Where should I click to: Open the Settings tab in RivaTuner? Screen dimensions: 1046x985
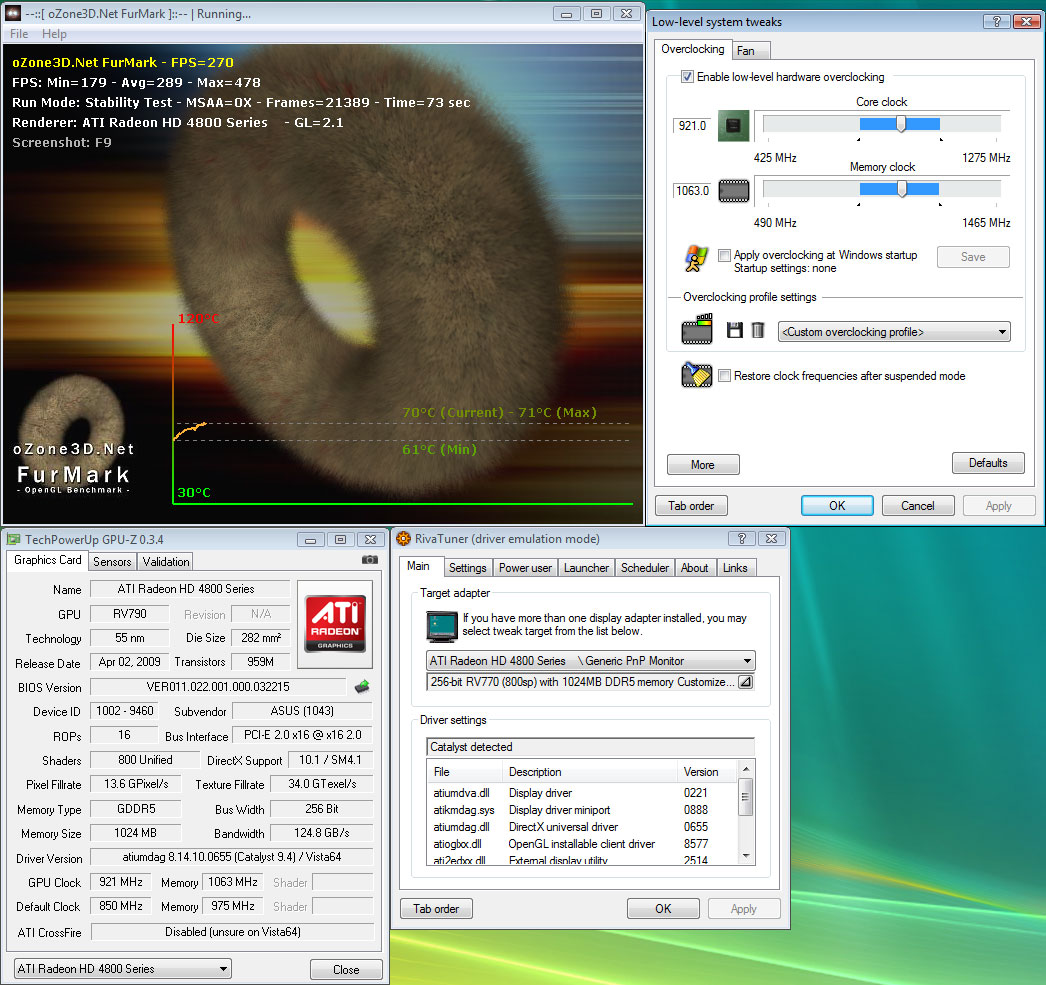pyautogui.click(x=467, y=568)
